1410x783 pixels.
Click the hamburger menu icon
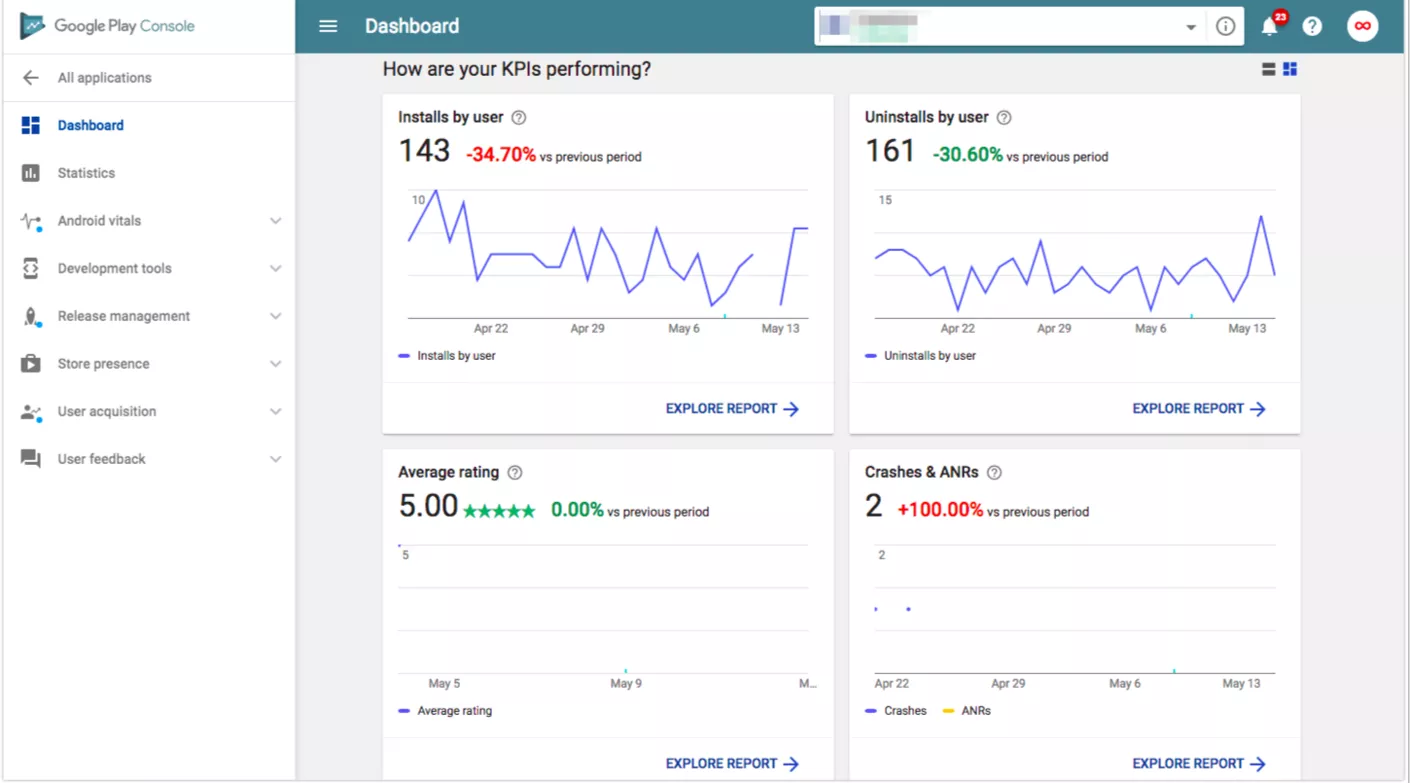pos(328,26)
